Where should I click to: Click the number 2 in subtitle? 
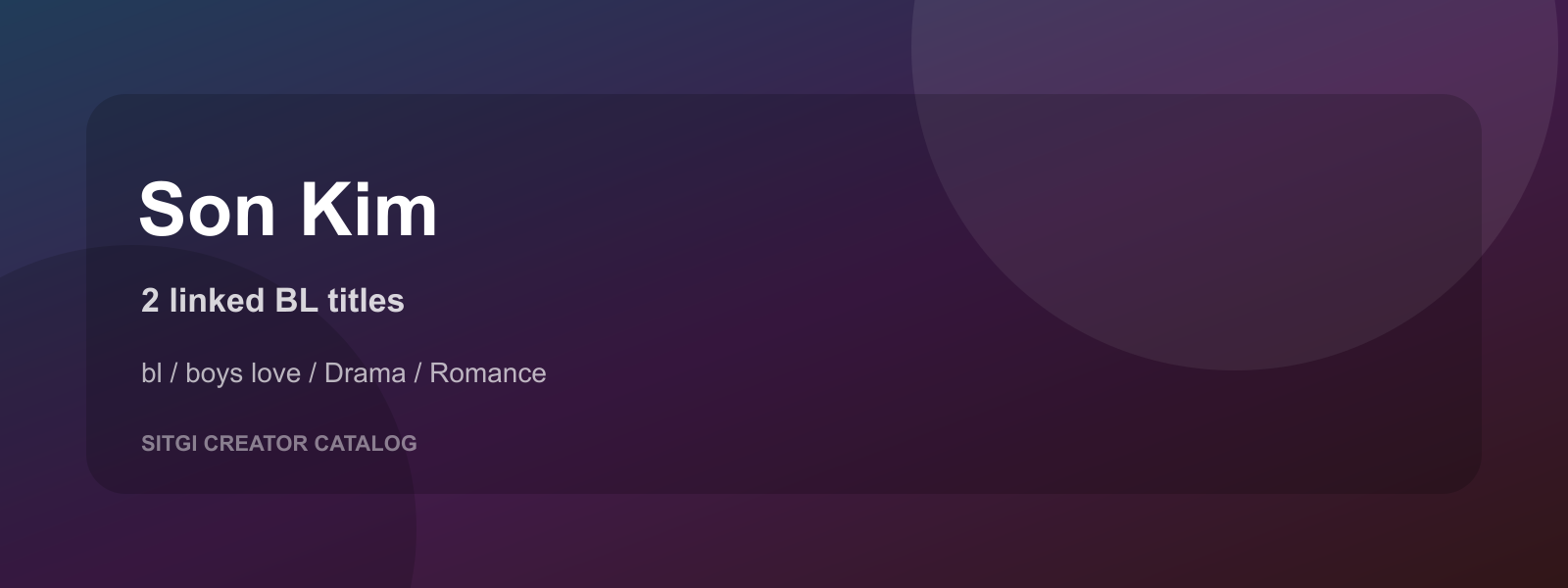(150, 300)
